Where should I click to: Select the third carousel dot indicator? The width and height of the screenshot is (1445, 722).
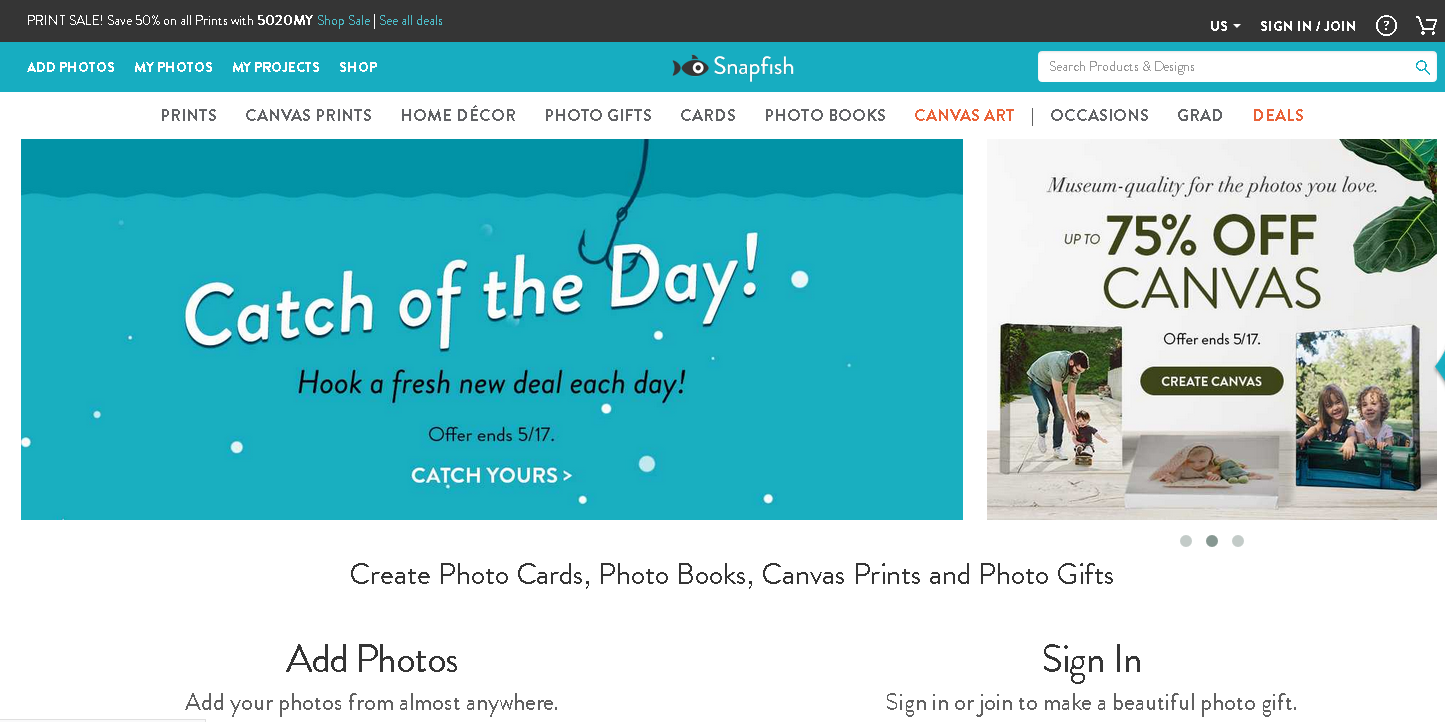(x=1238, y=541)
